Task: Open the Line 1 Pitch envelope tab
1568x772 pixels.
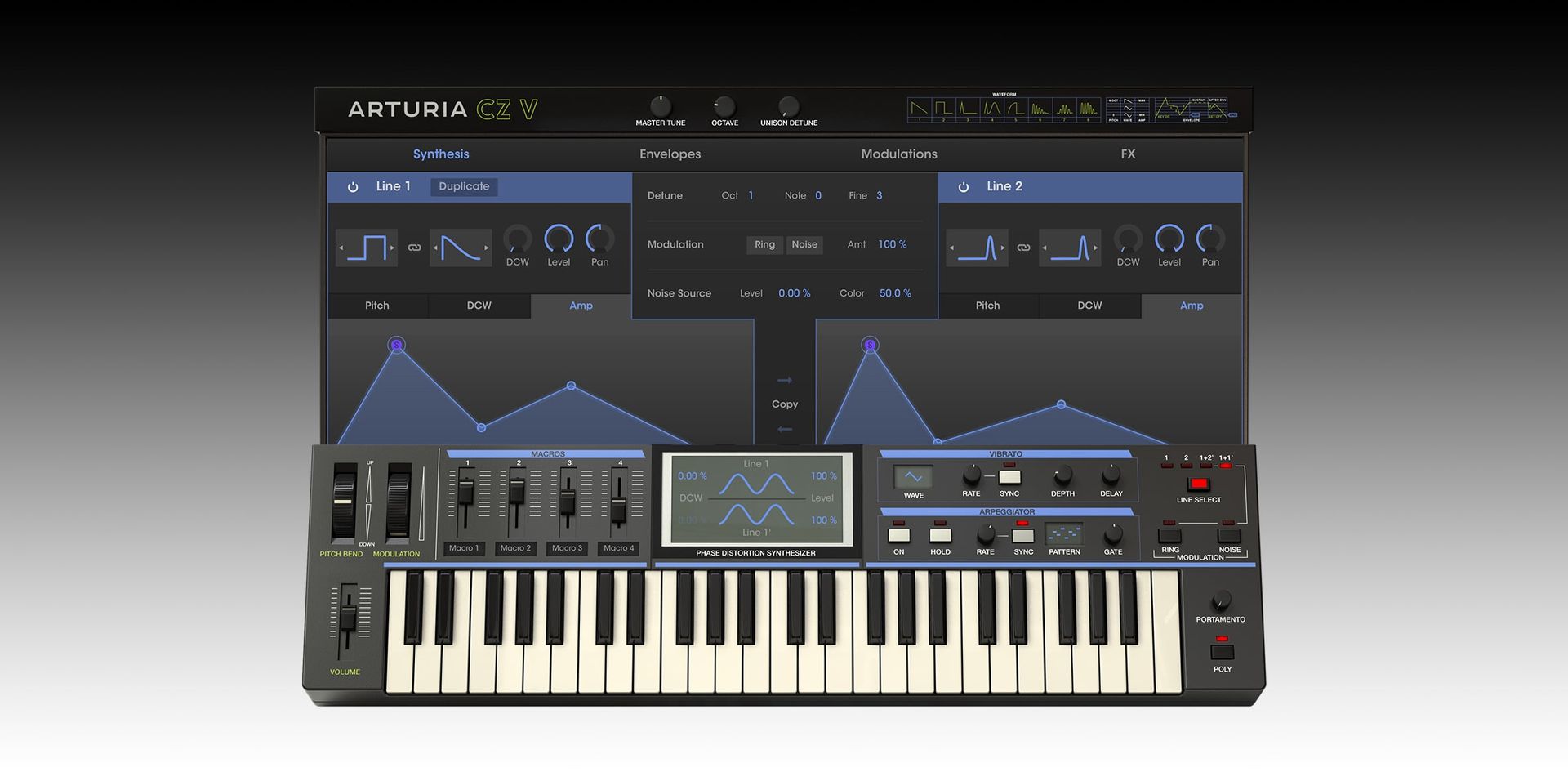Action: [x=377, y=306]
